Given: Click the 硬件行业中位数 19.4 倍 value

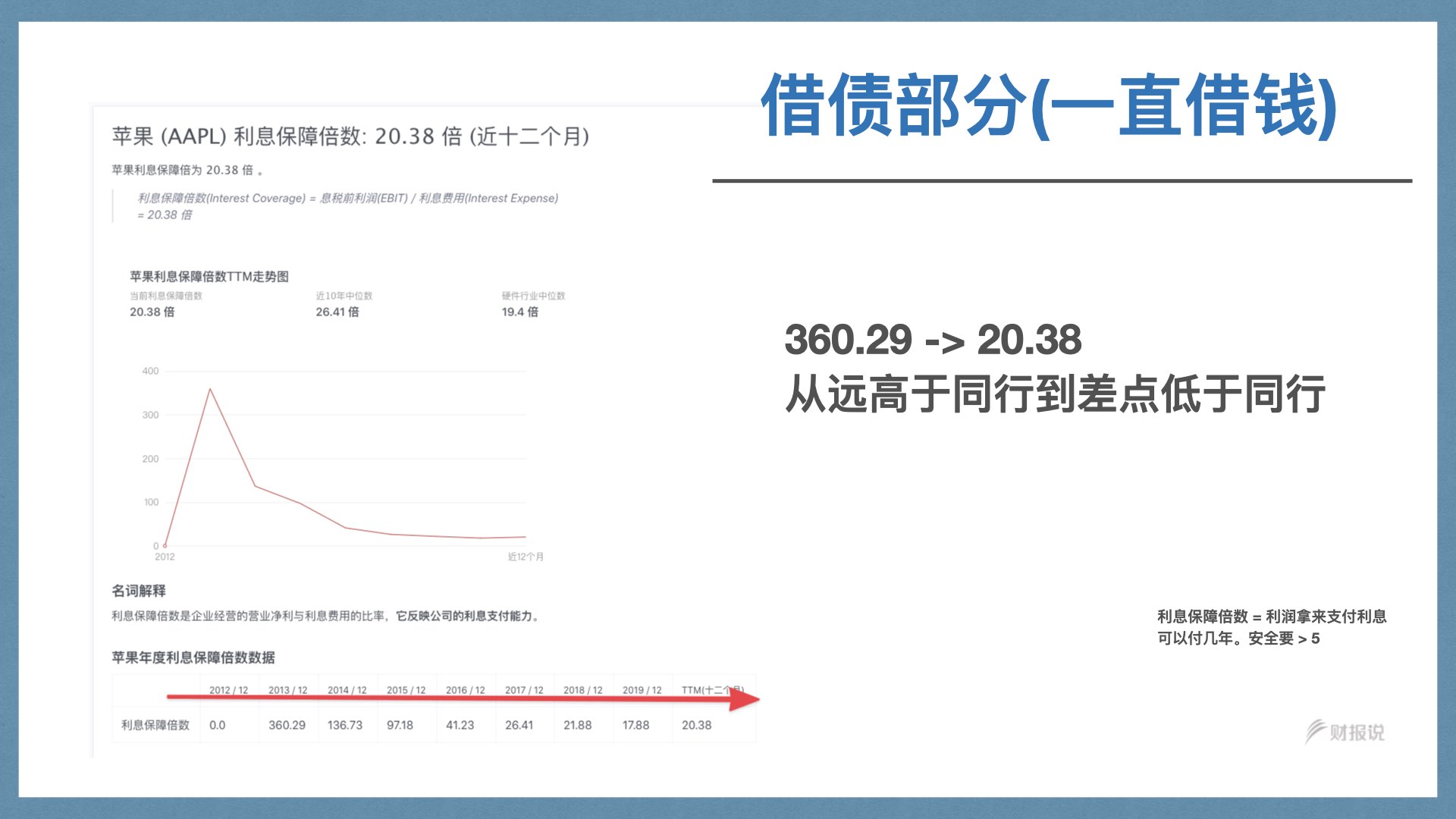Looking at the screenshot, I should pos(519,312).
